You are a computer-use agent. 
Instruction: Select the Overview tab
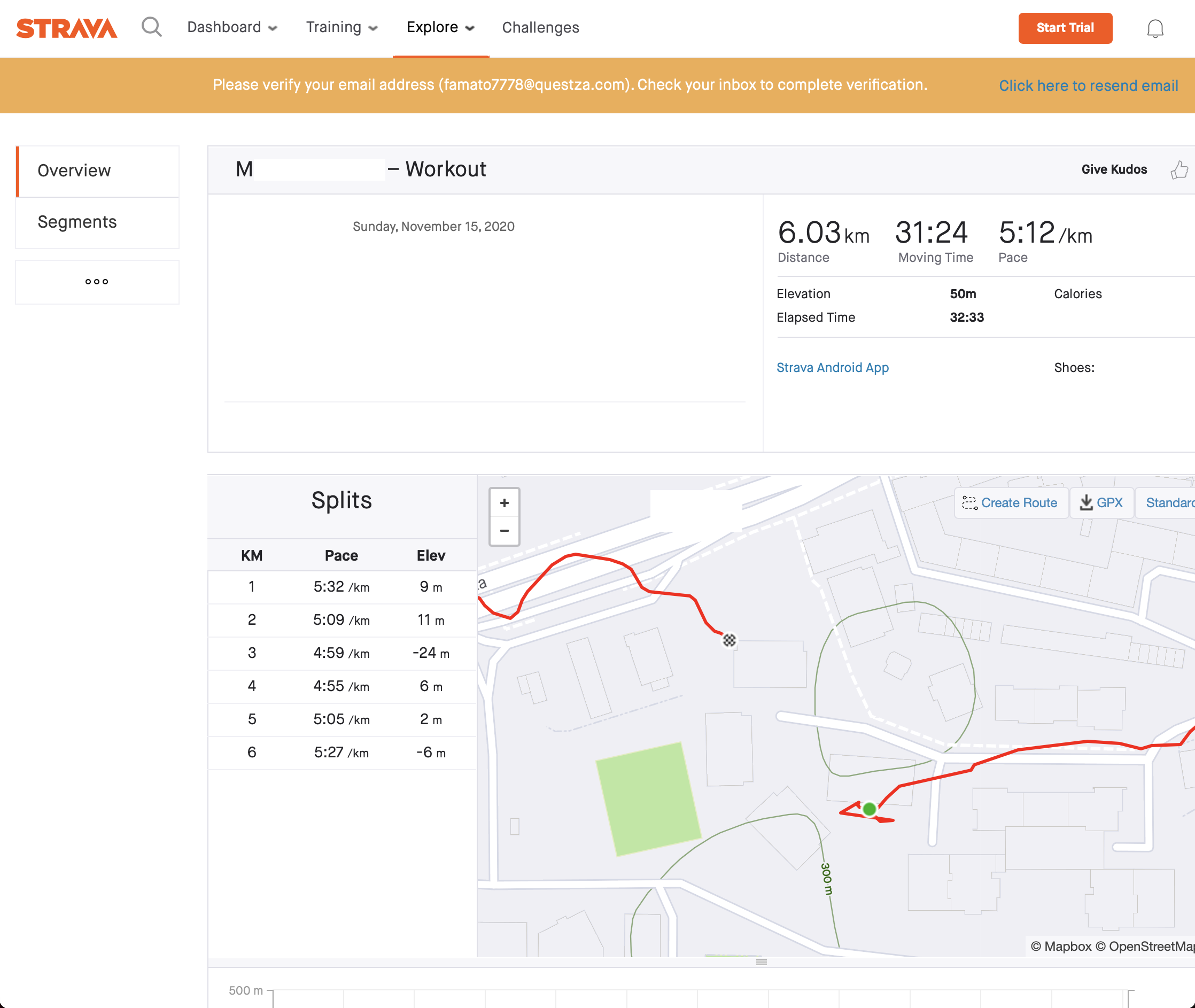(74, 170)
